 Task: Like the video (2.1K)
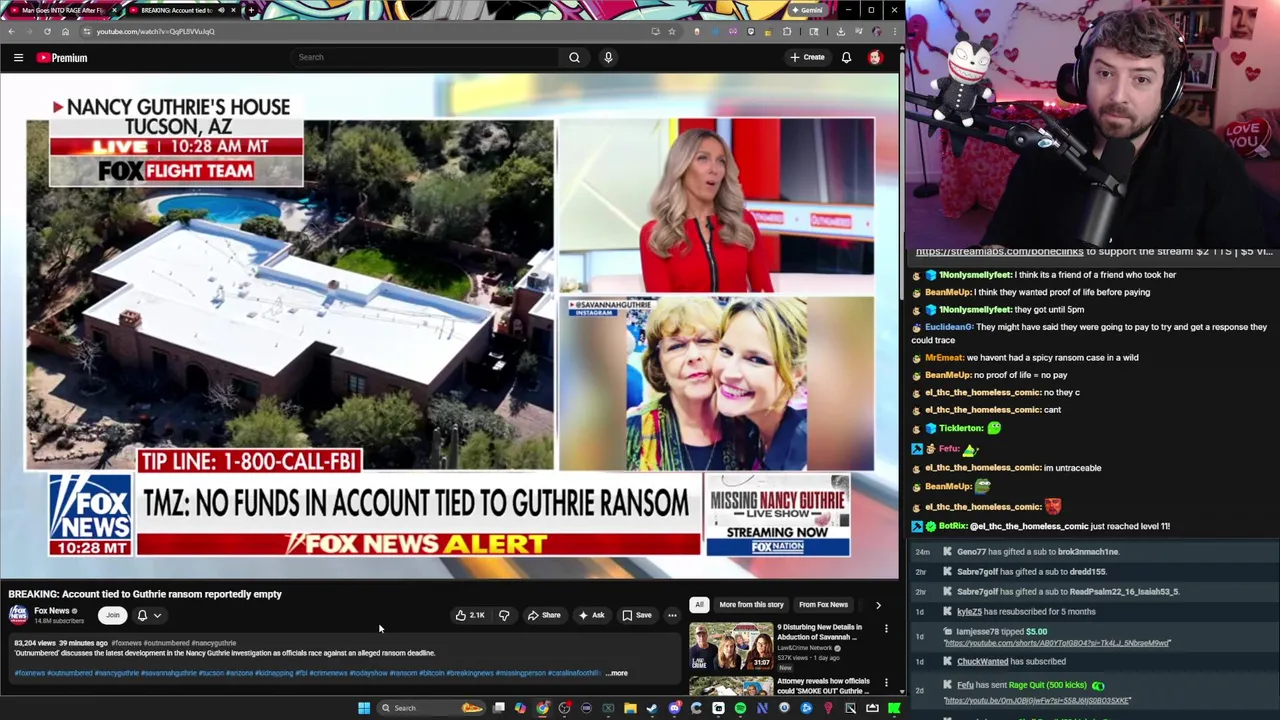(x=469, y=615)
